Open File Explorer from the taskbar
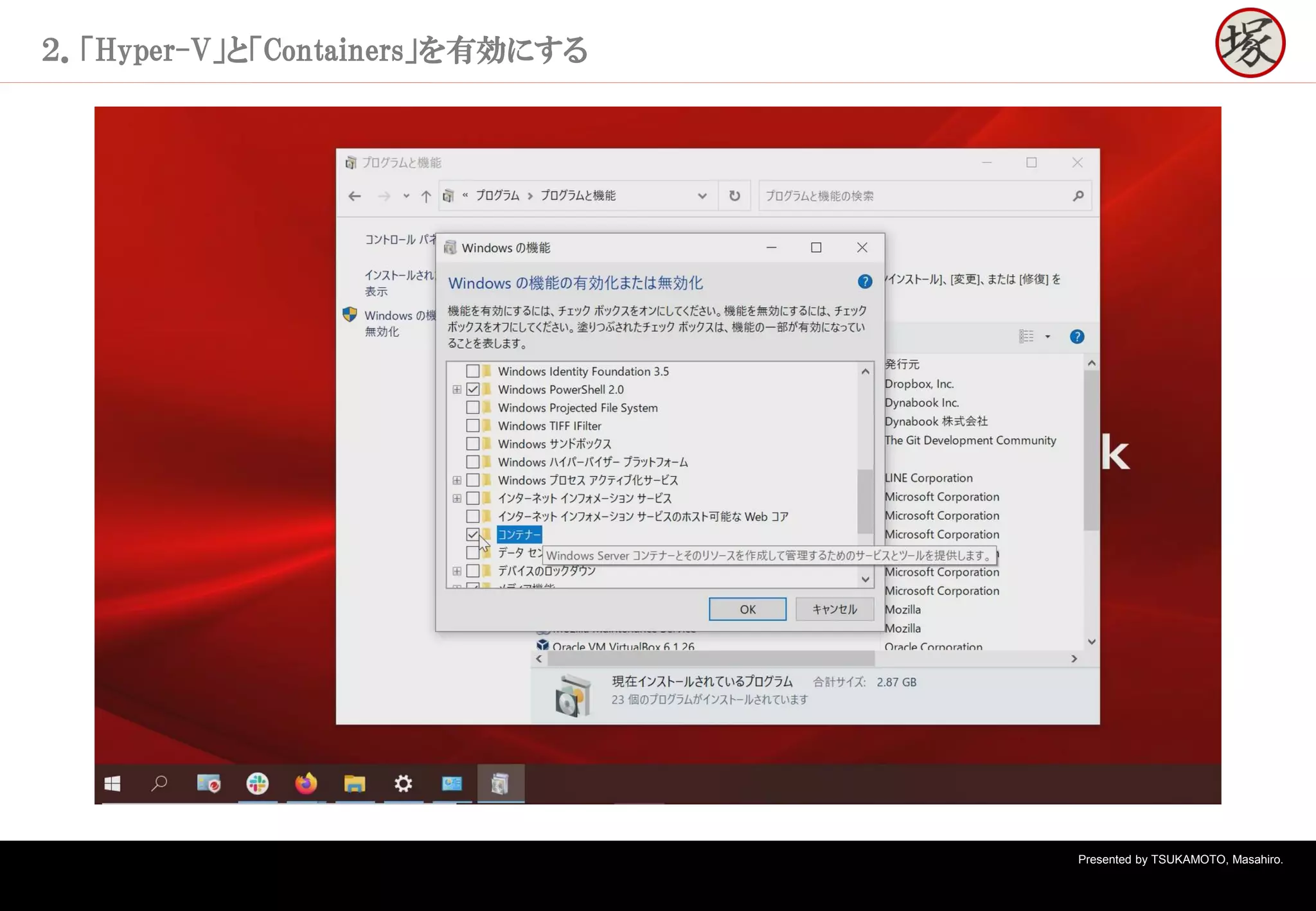 pyautogui.click(x=355, y=784)
